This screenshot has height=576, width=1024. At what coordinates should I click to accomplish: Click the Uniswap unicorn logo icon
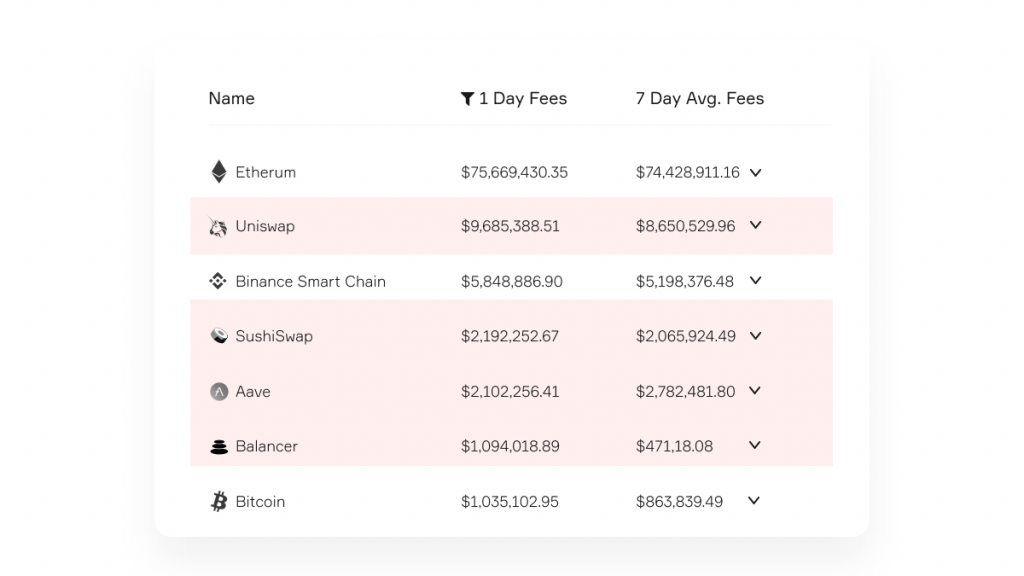pyautogui.click(x=217, y=227)
